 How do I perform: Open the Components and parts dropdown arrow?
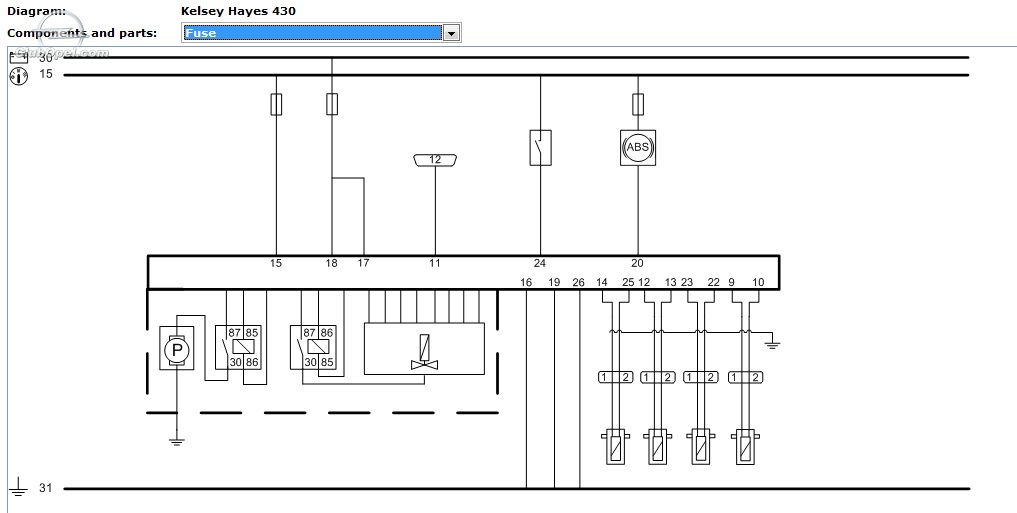pyautogui.click(x=451, y=32)
